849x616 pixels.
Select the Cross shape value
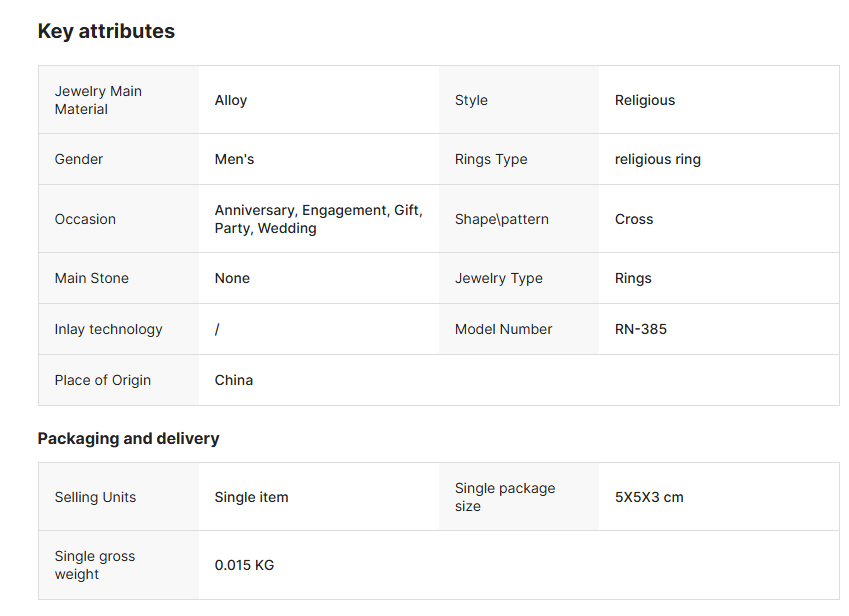click(x=634, y=219)
